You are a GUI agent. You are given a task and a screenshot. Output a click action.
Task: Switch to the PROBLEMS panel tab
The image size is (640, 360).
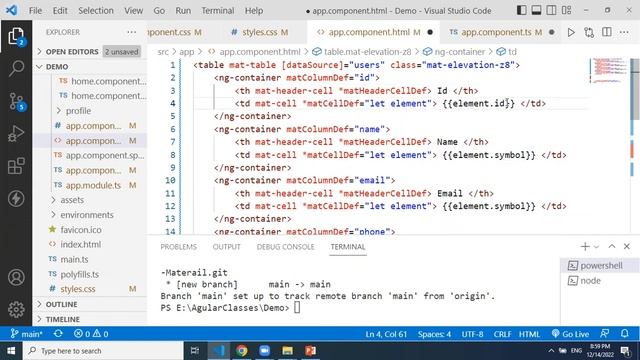pyautogui.click(x=178, y=247)
